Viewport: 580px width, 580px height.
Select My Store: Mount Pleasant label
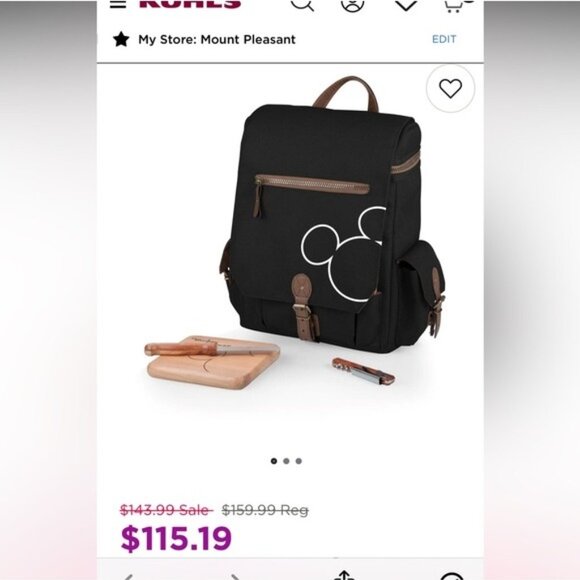click(217, 40)
